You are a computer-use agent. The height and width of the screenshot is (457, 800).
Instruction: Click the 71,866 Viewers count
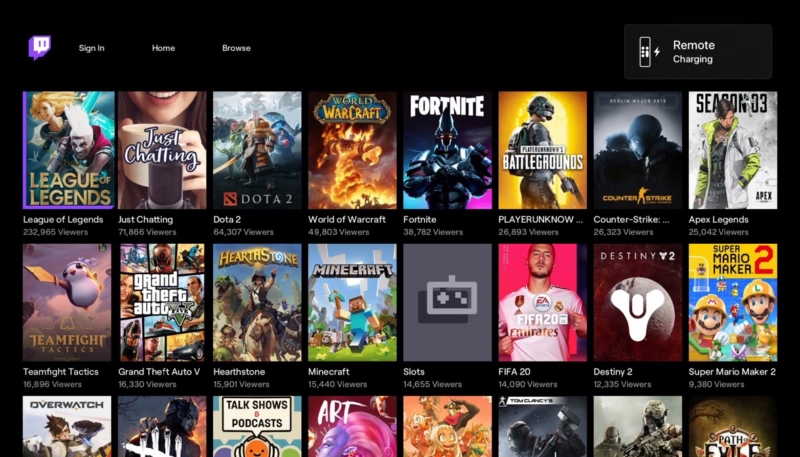(147, 232)
